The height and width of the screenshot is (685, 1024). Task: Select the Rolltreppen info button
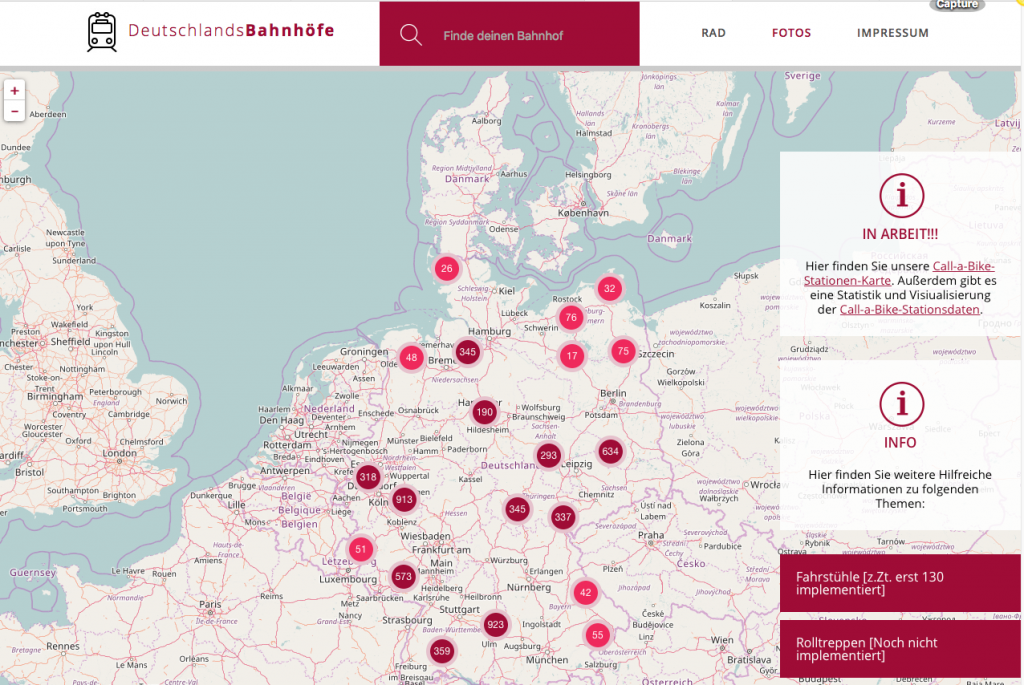[900, 649]
